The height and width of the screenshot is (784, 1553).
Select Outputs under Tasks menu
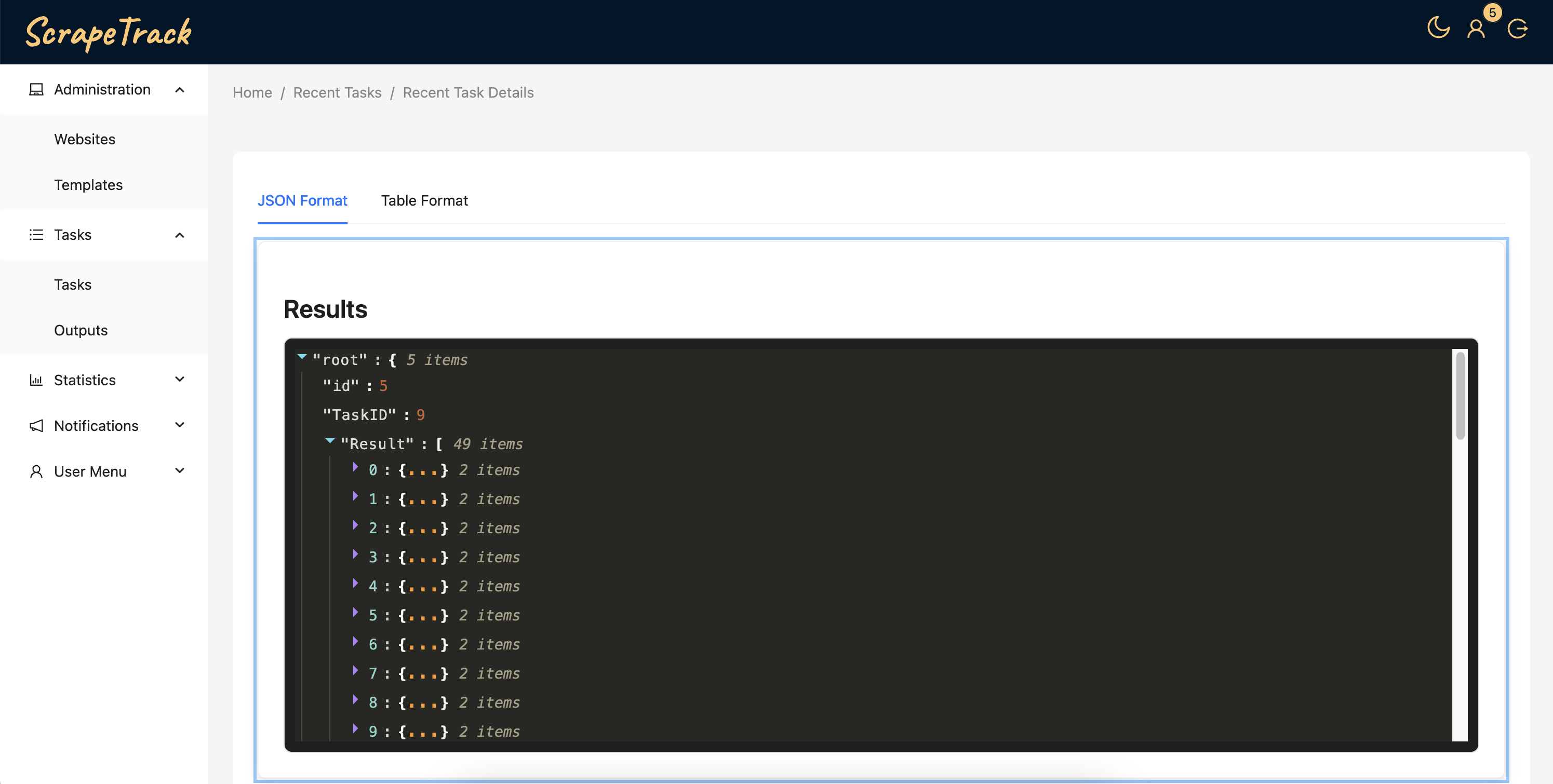click(x=80, y=330)
